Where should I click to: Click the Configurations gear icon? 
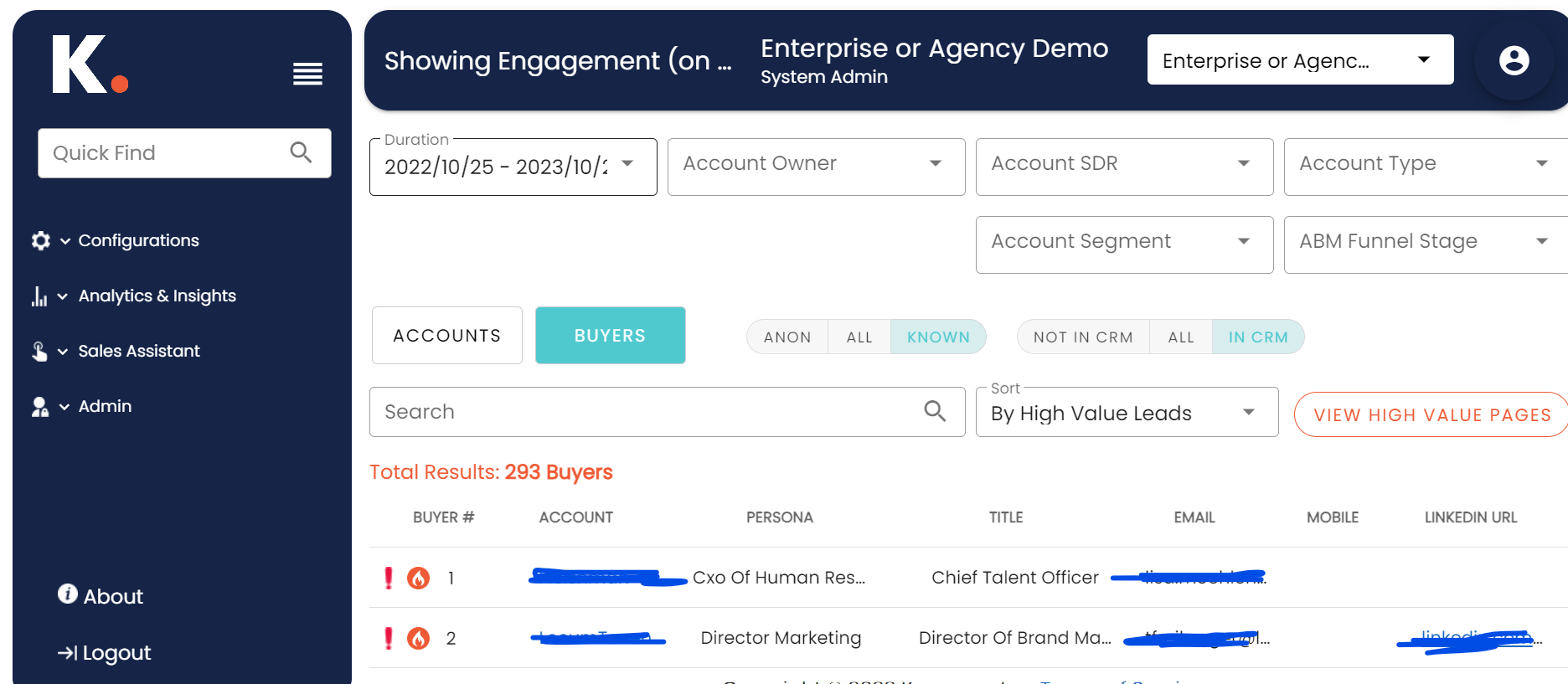click(40, 241)
